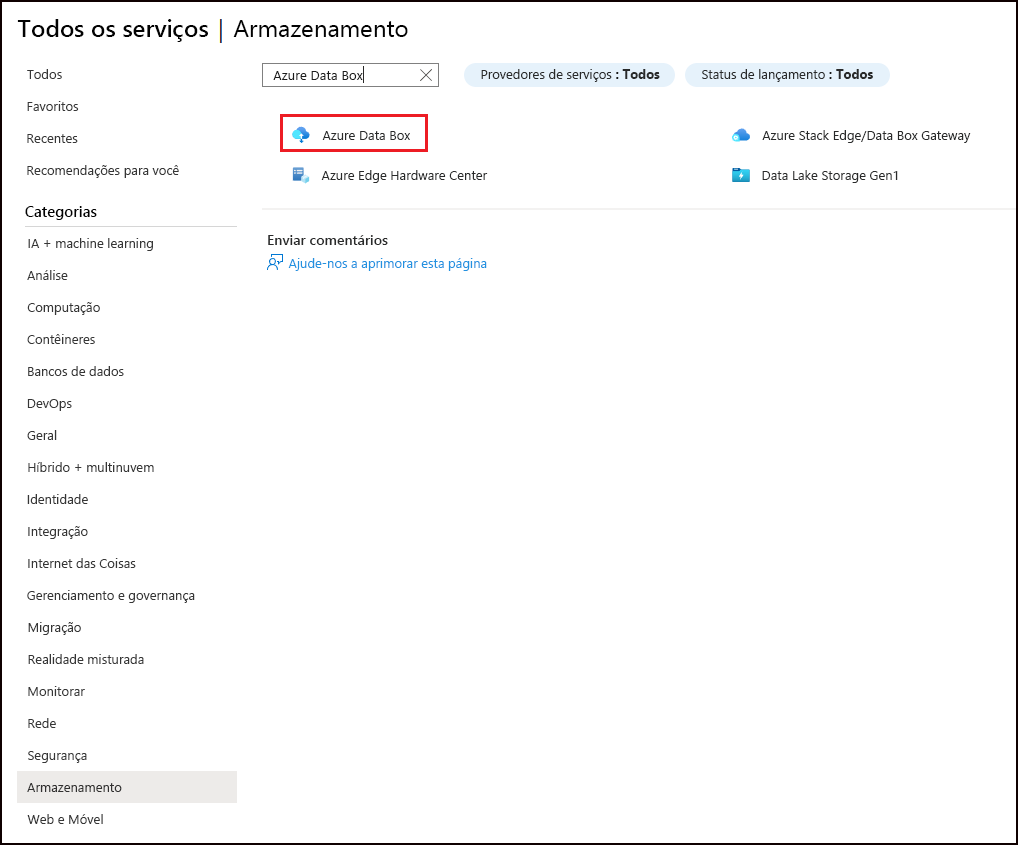
Task: Open the 'Provedores de serviços' filter
Action: [x=568, y=74]
